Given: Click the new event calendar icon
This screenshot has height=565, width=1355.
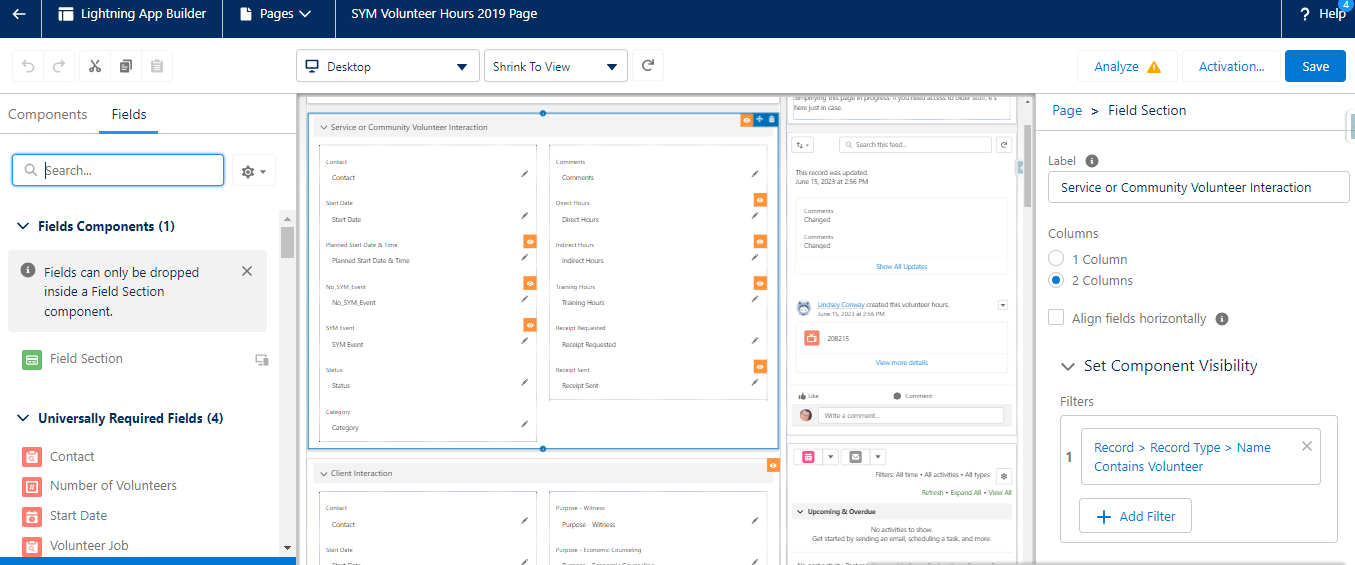Looking at the screenshot, I should coord(807,457).
